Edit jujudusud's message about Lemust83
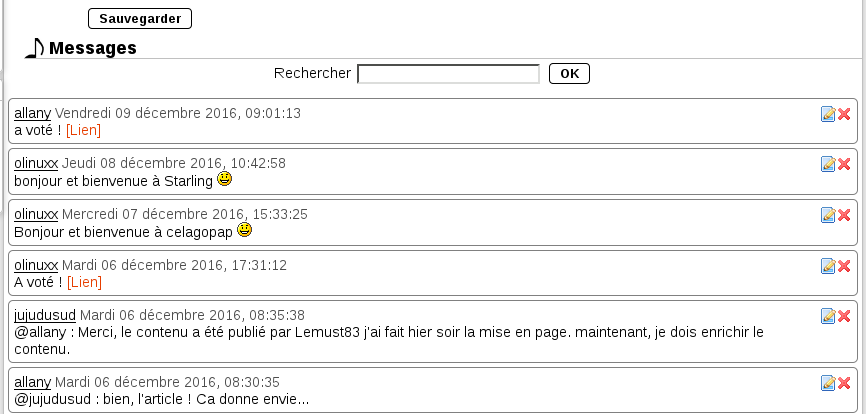This screenshot has width=866, height=414. click(828, 316)
